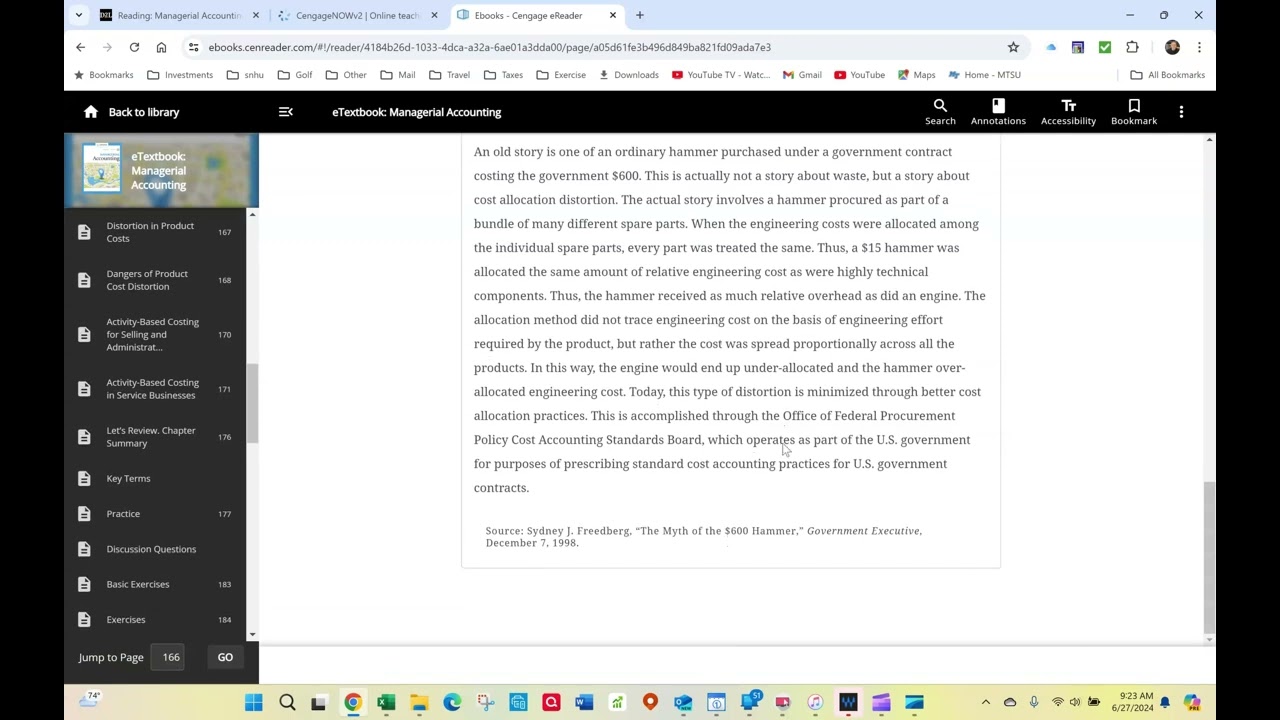Close the CengageNOWv2 tab

434,15
